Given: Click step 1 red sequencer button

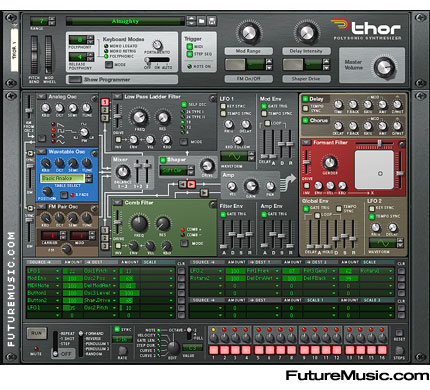Looking at the screenshot, I should pos(214,350).
